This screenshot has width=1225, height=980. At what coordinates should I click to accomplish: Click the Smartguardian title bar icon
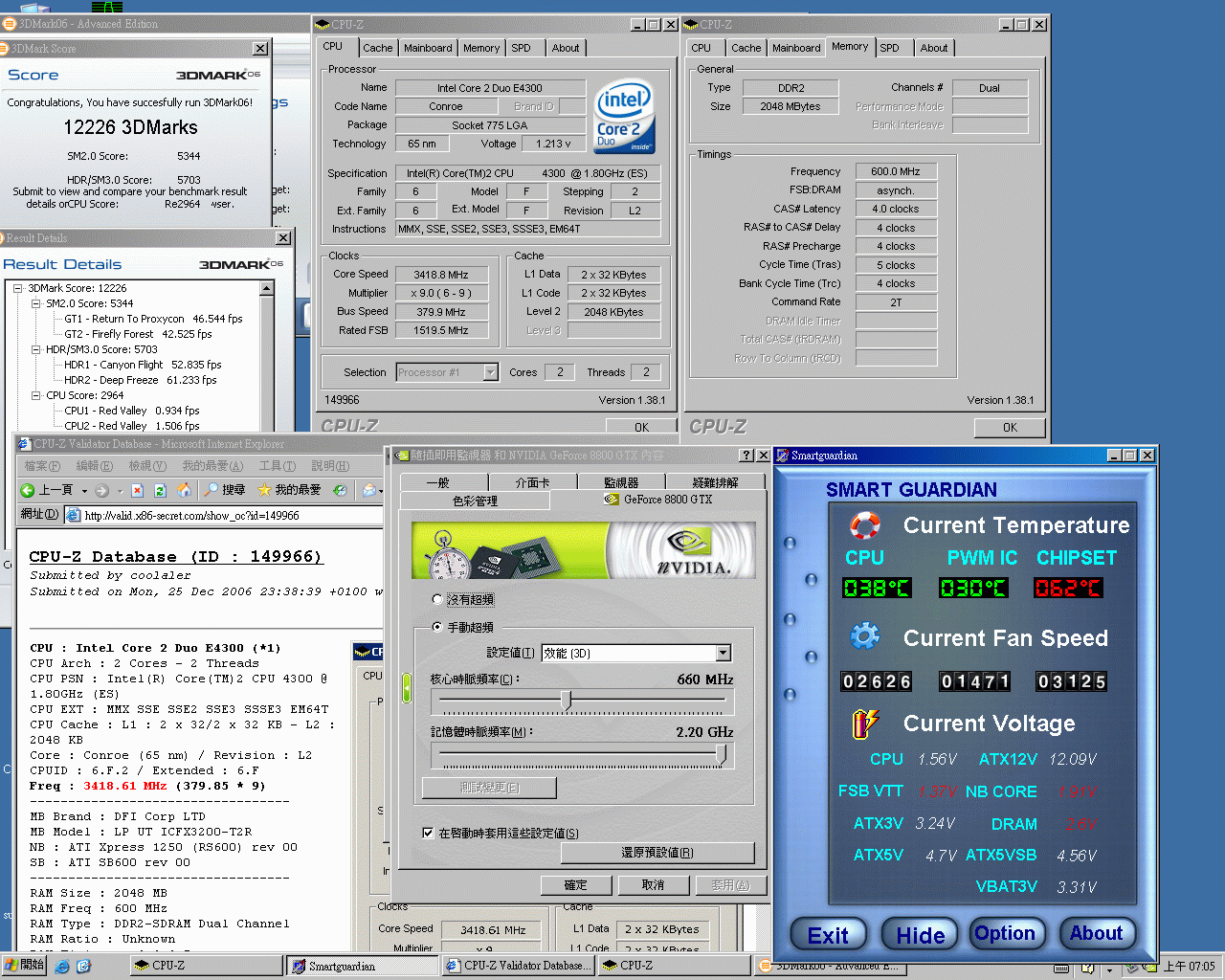coord(782,456)
